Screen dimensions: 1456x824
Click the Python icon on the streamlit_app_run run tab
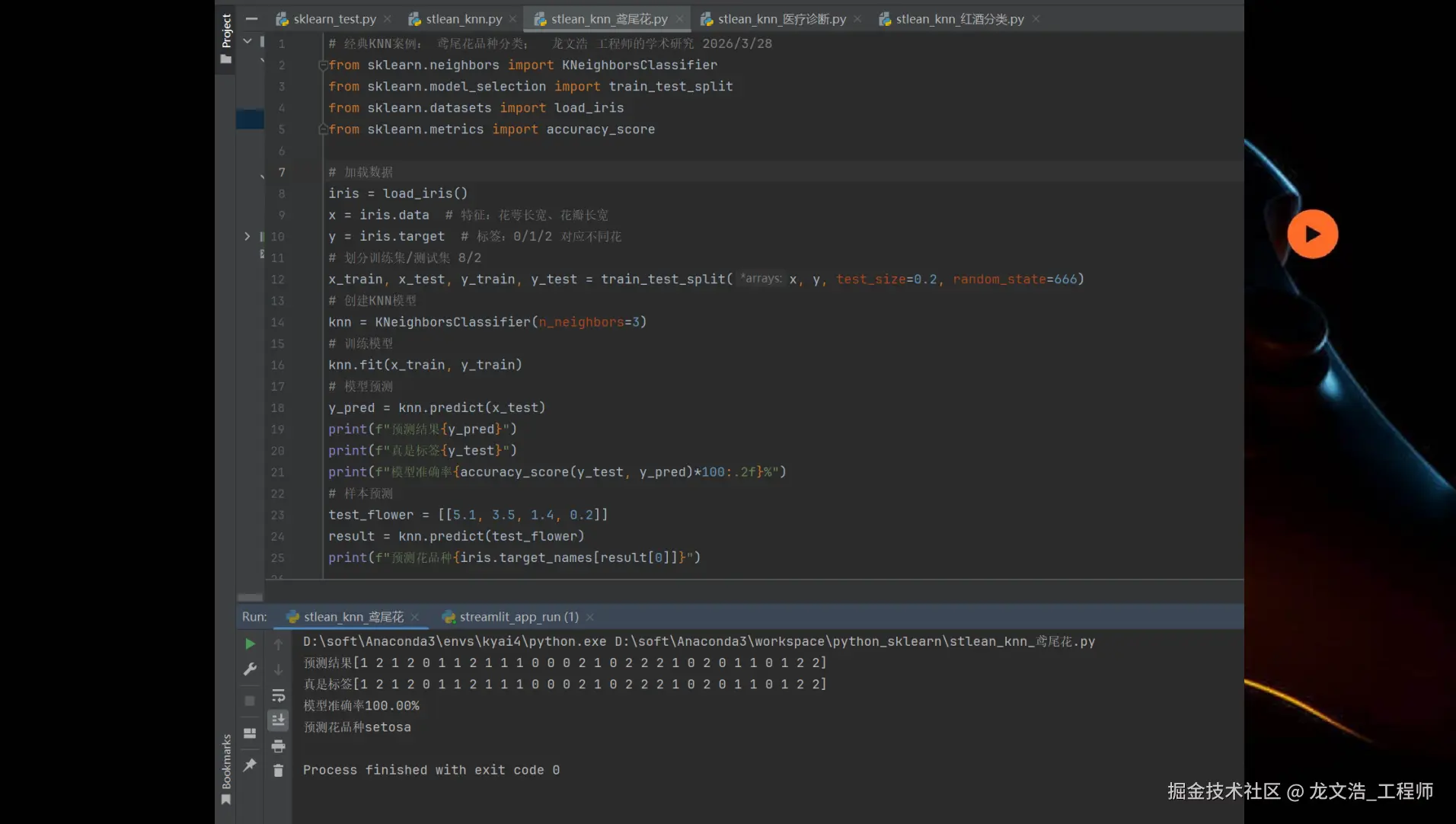tap(449, 617)
